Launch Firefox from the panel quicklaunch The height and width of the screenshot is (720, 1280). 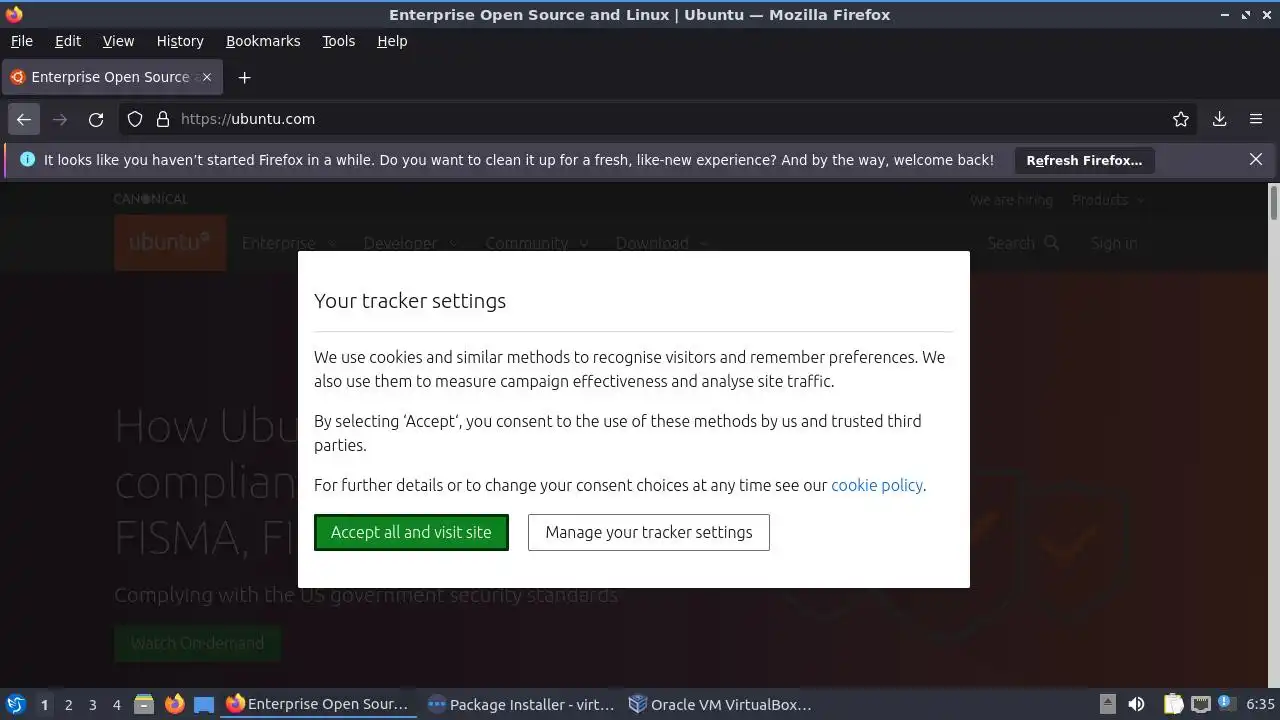coord(174,704)
